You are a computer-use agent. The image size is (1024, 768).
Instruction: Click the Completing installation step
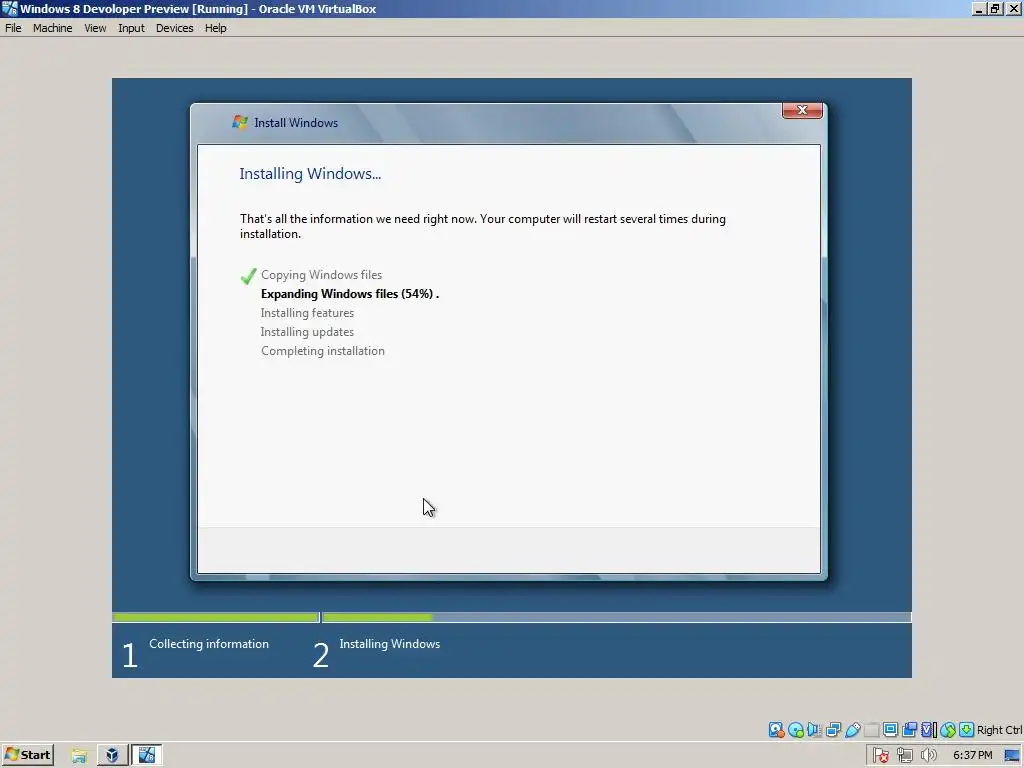323,351
